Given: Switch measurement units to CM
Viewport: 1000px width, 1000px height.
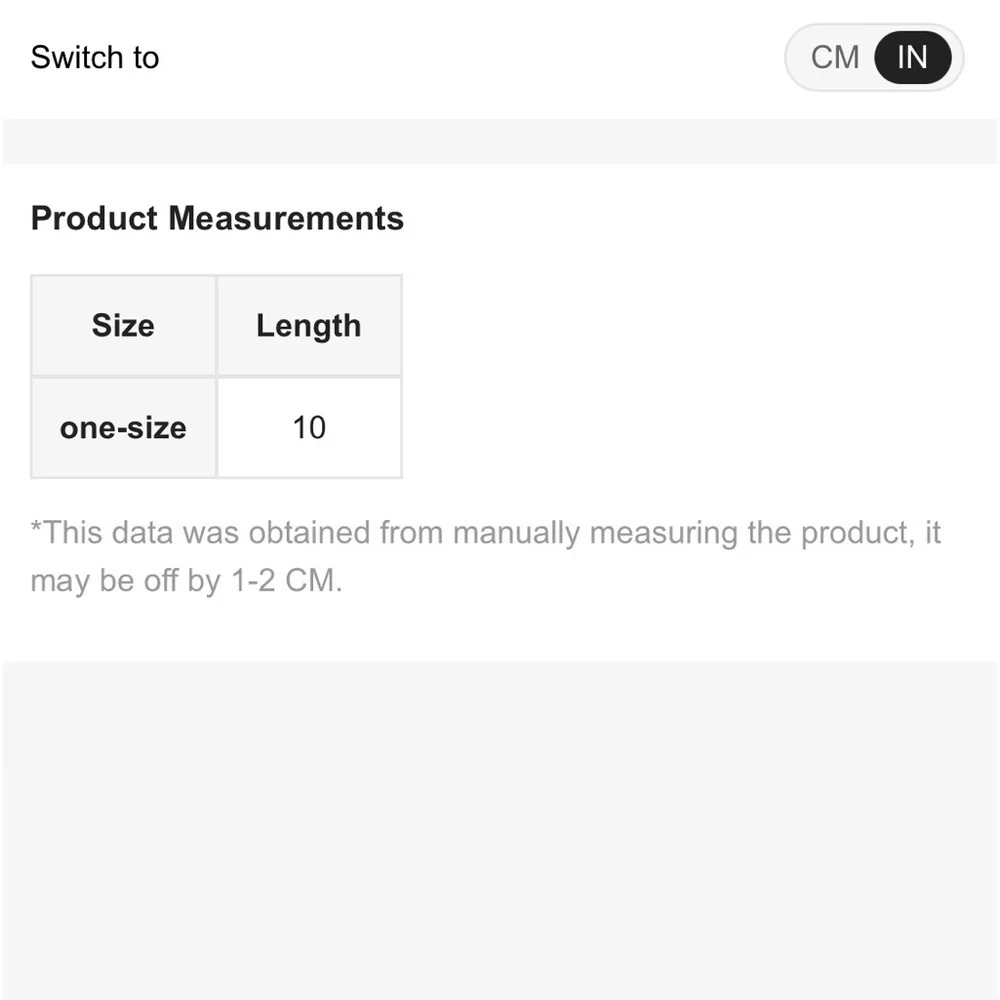Looking at the screenshot, I should [835, 58].
